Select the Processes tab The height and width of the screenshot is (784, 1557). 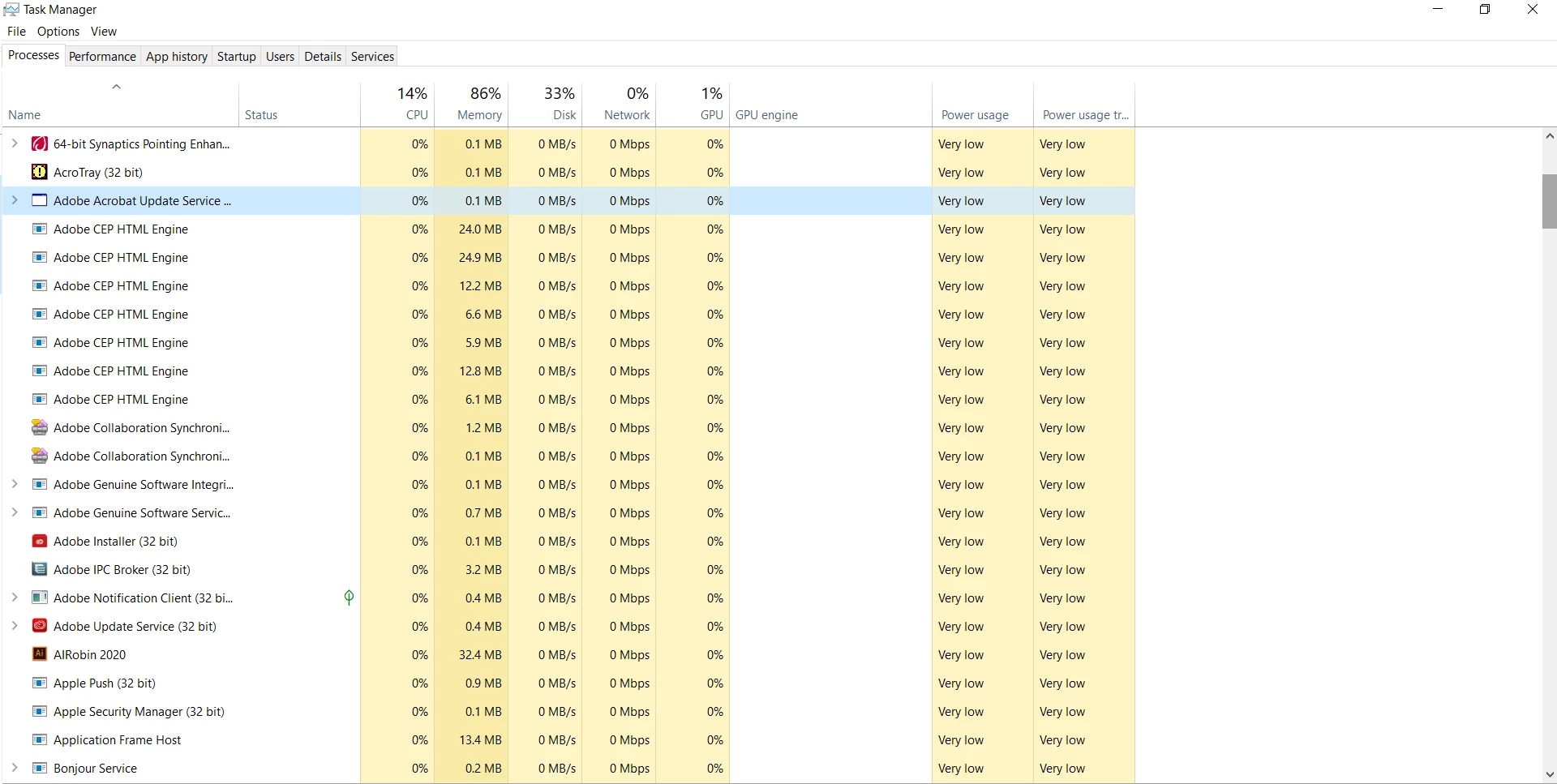coord(33,55)
